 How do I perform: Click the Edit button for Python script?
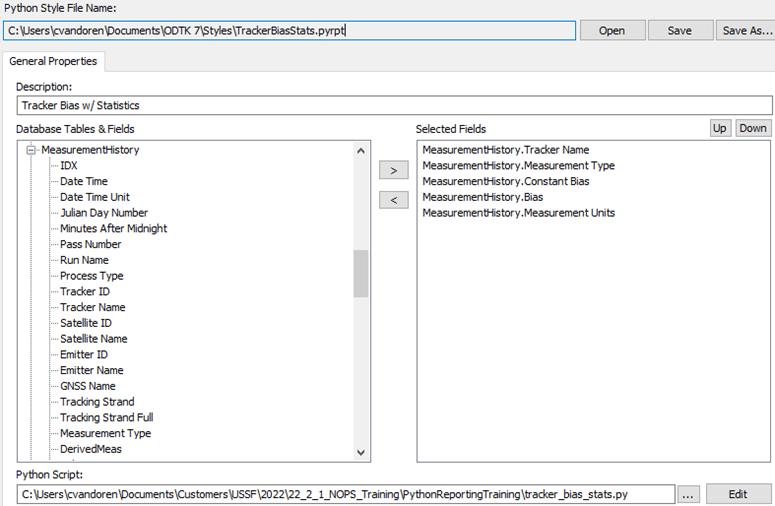pyautogui.click(x=737, y=494)
